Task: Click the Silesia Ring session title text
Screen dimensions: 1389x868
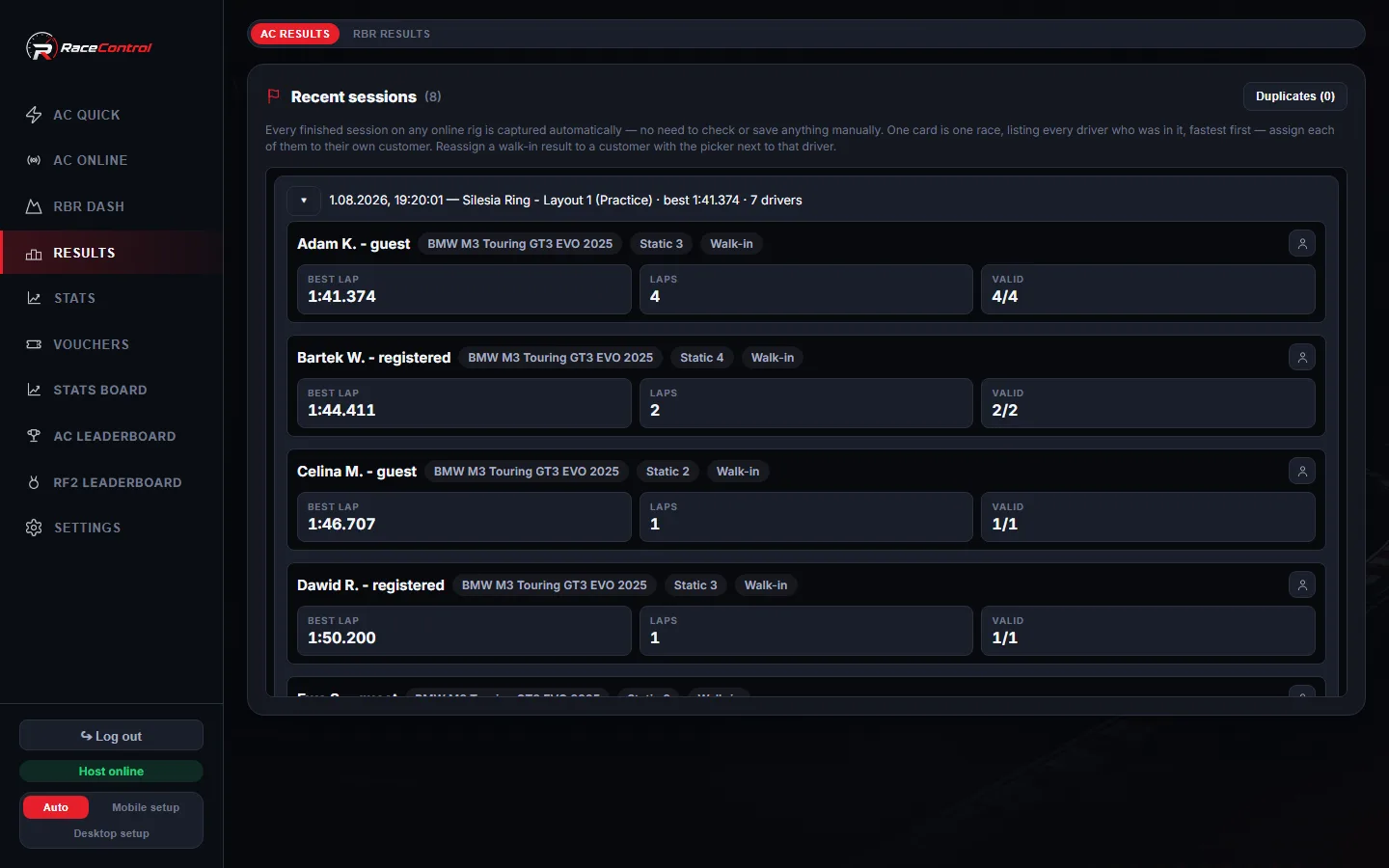Action: pos(565,201)
